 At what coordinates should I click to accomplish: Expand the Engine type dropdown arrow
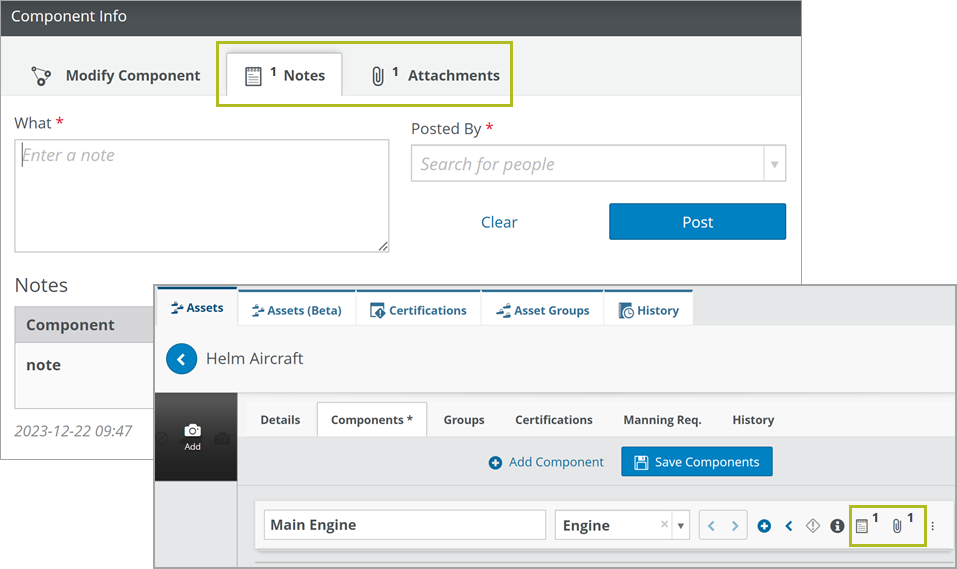click(681, 526)
